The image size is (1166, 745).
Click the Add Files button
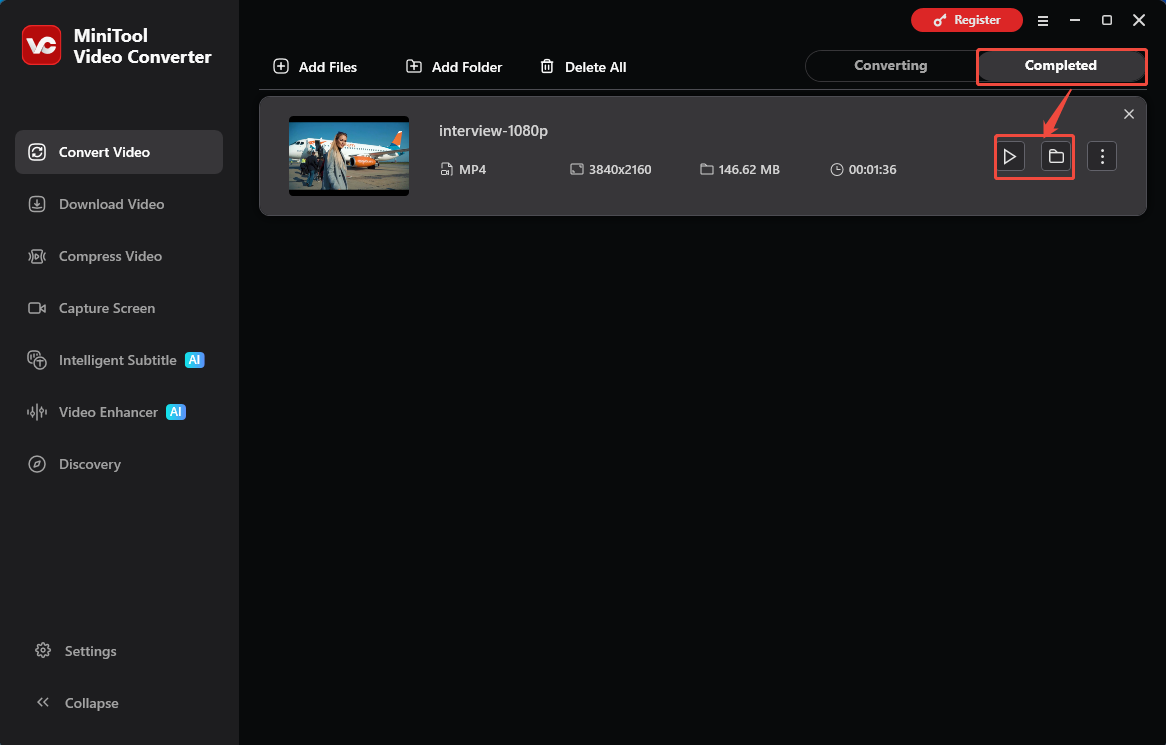click(315, 67)
